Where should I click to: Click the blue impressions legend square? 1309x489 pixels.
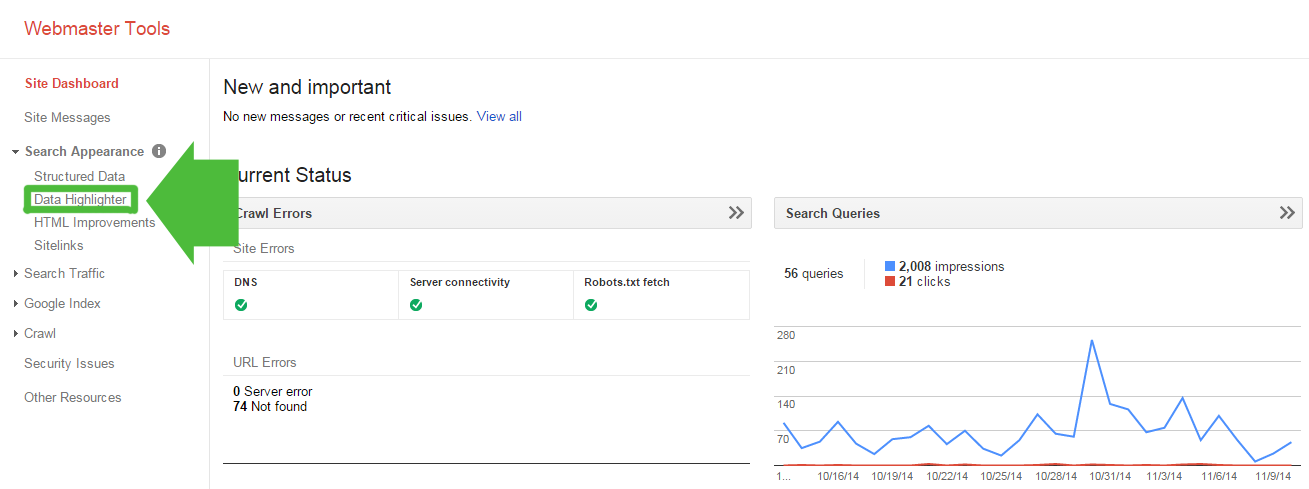tap(890, 266)
